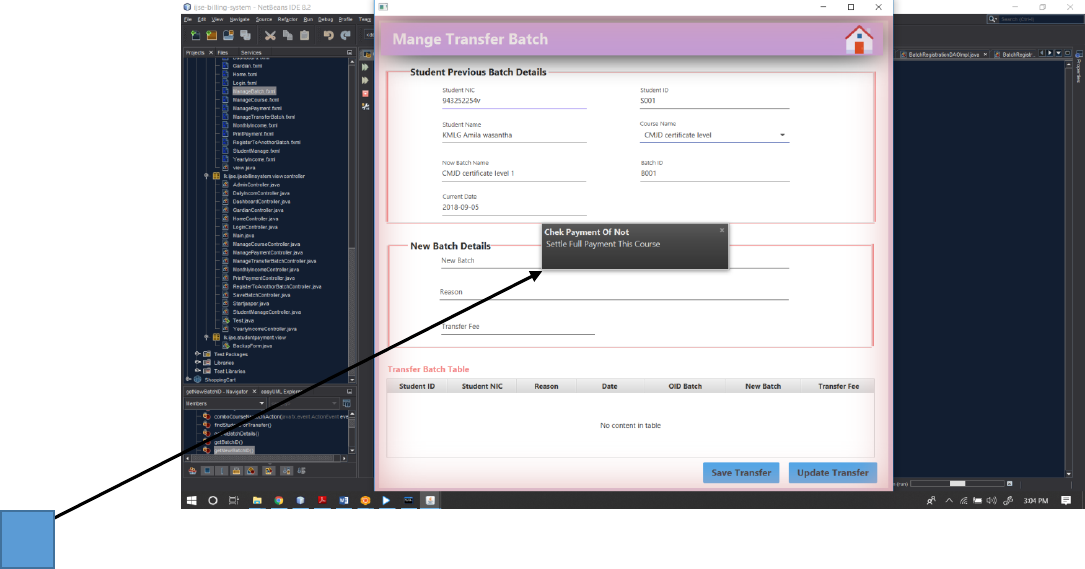The height and width of the screenshot is (569, 1085).
Task: Click the volume speaker icon in the system tray
Action: (x=991, y=500)
